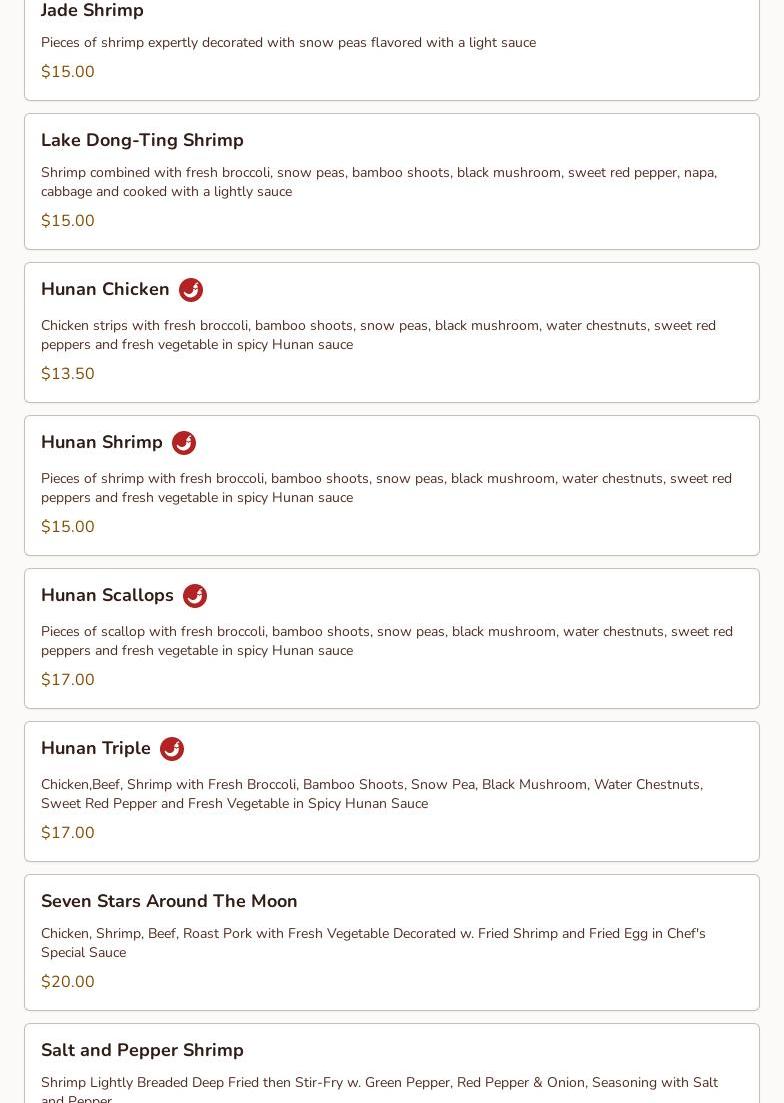This screenshot has height=1103, width=784.
Task: Click the Hunan Triple ingredients description
Action: click(372, 793)
